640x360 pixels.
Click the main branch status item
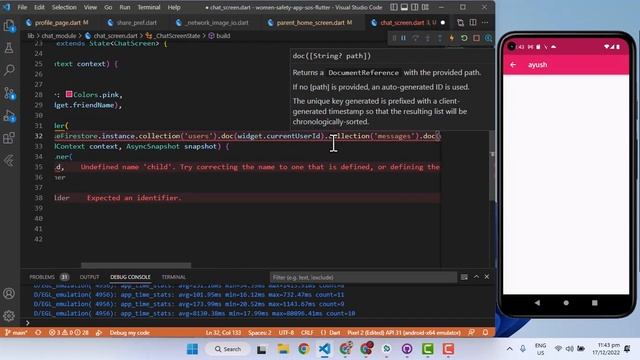pos(16,333)
